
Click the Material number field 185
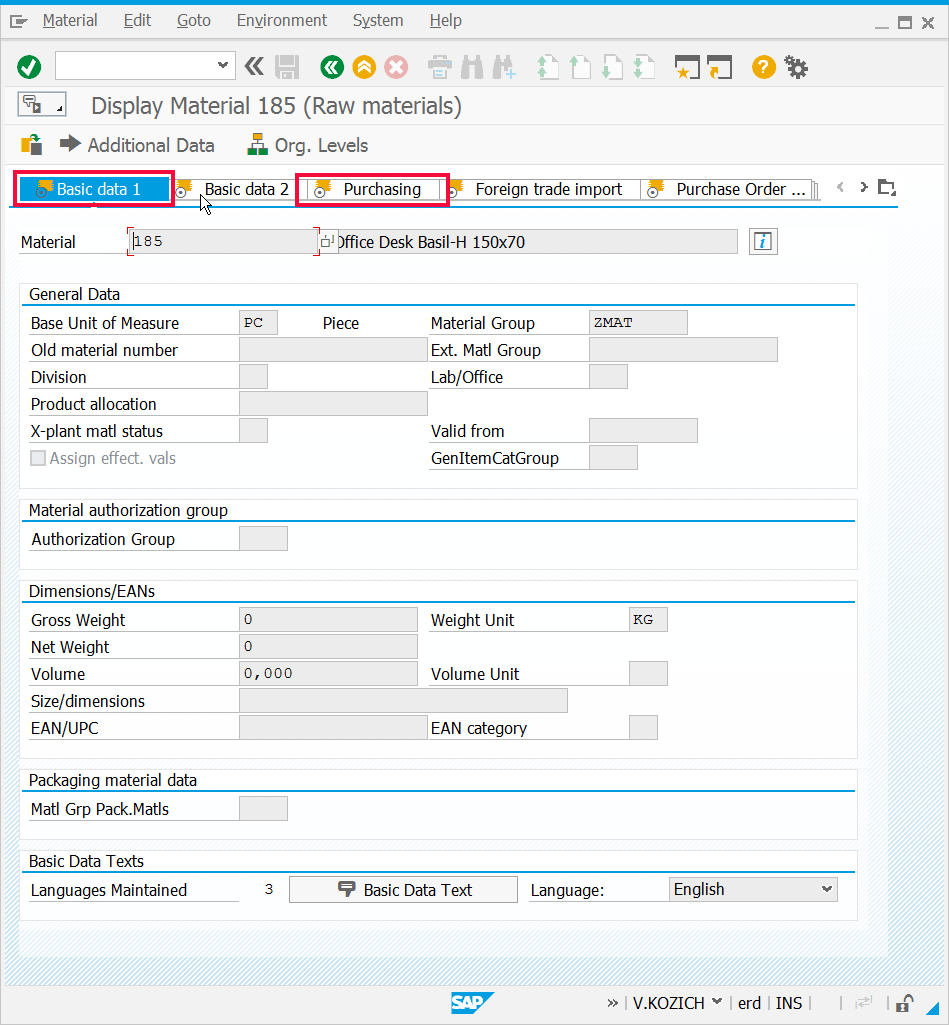[x=224, y=242]
